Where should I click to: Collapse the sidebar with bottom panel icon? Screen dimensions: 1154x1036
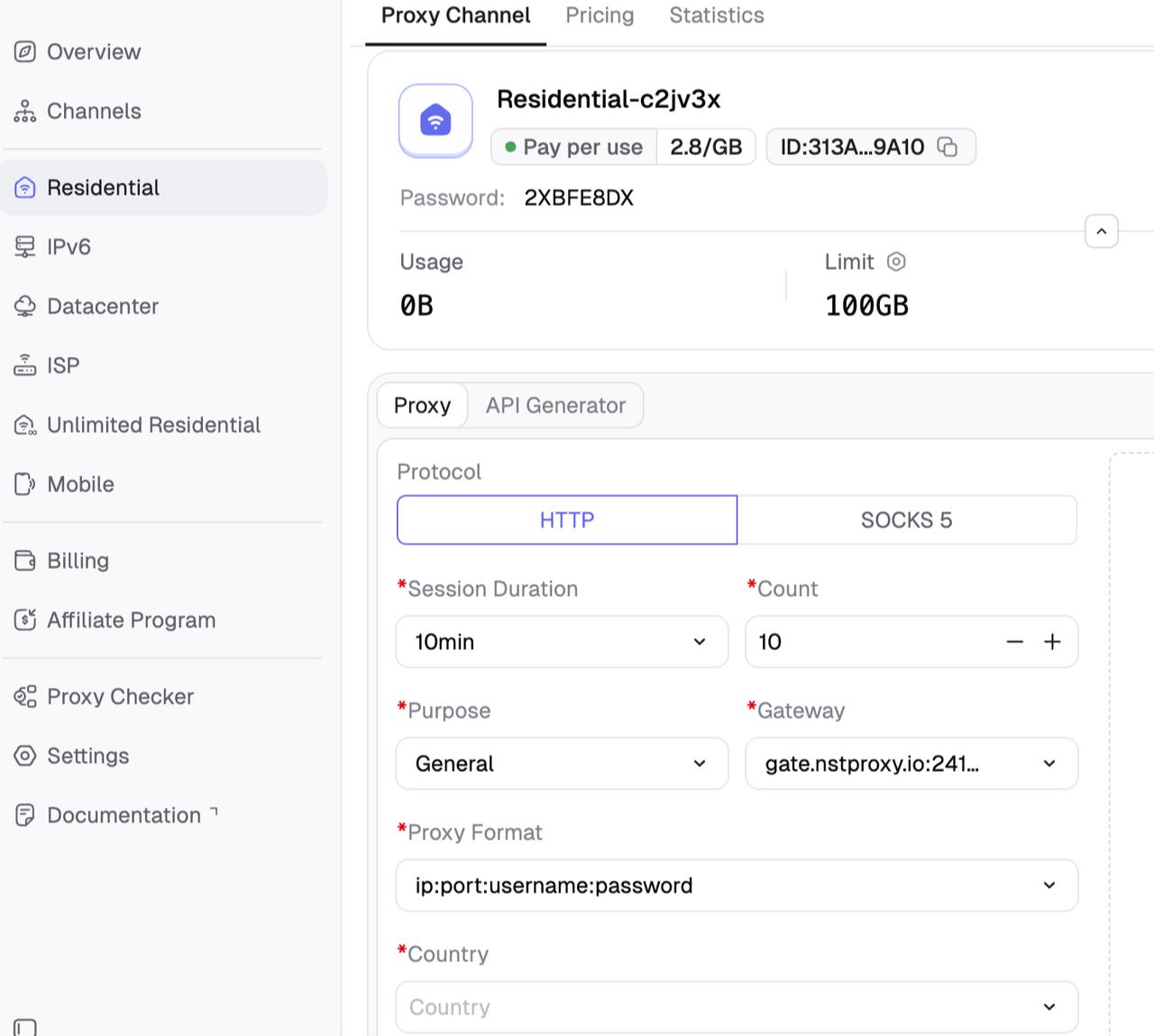(25, 1028)
